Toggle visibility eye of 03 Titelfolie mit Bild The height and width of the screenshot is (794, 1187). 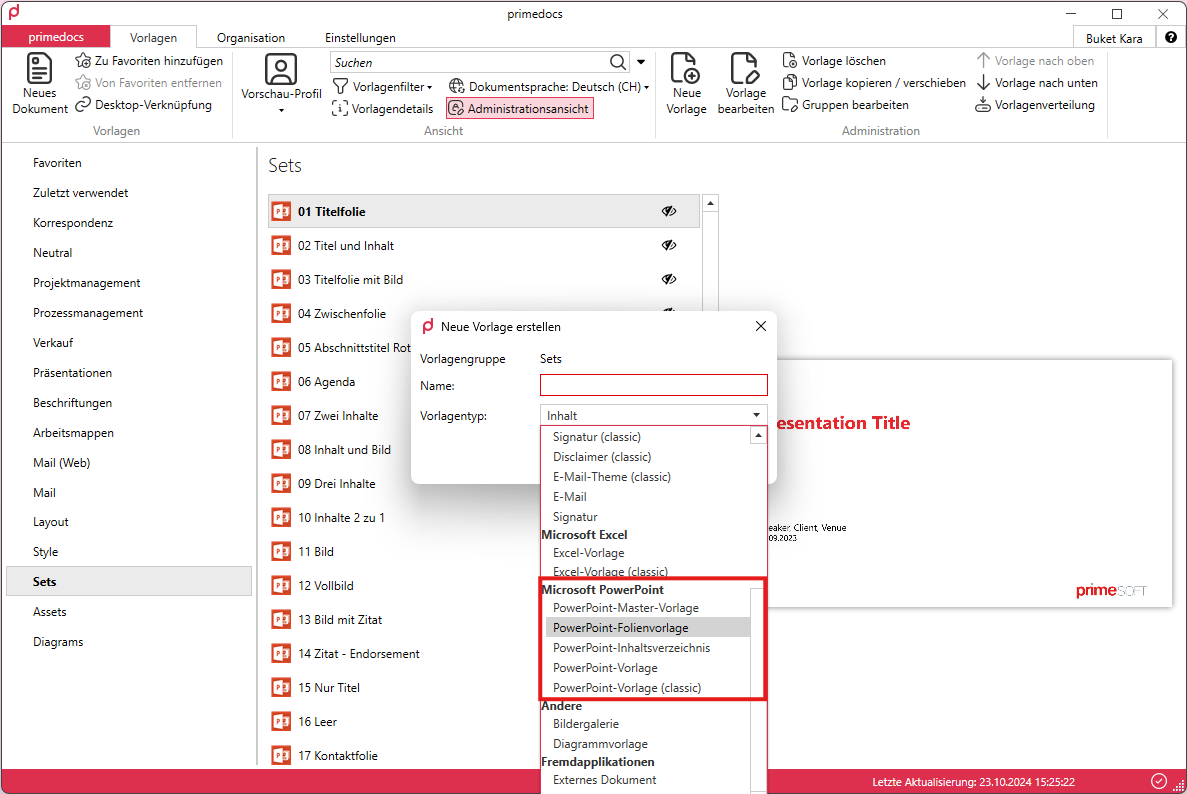click(668, 279)
